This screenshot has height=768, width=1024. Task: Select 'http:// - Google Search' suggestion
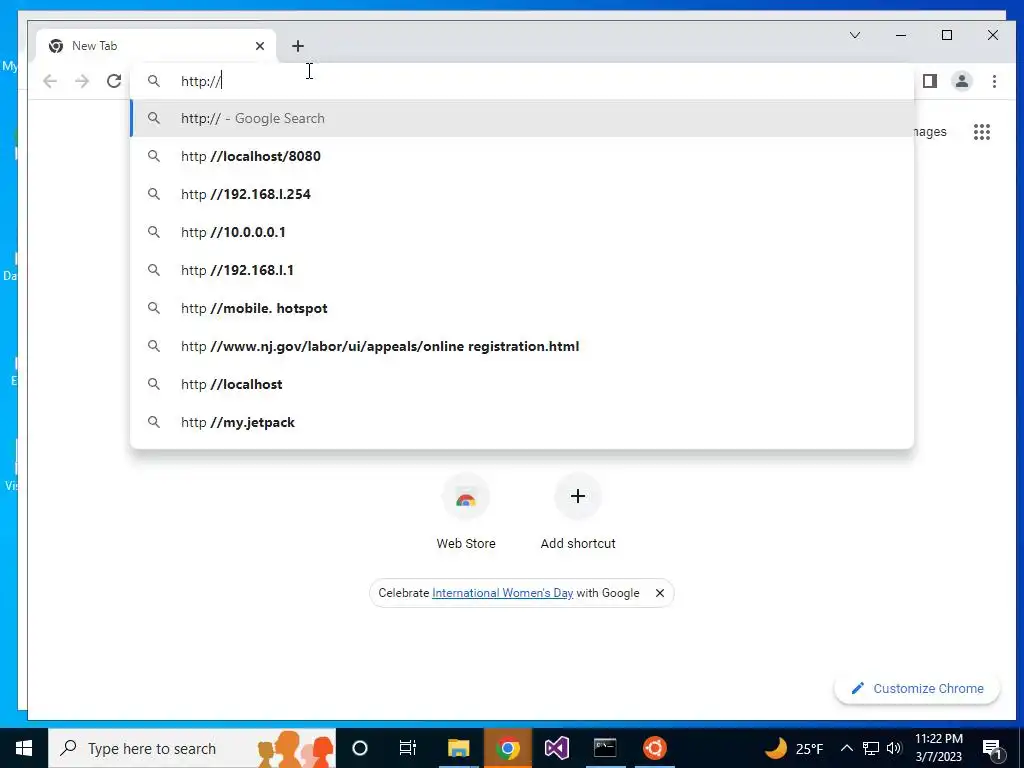point(522,118)
